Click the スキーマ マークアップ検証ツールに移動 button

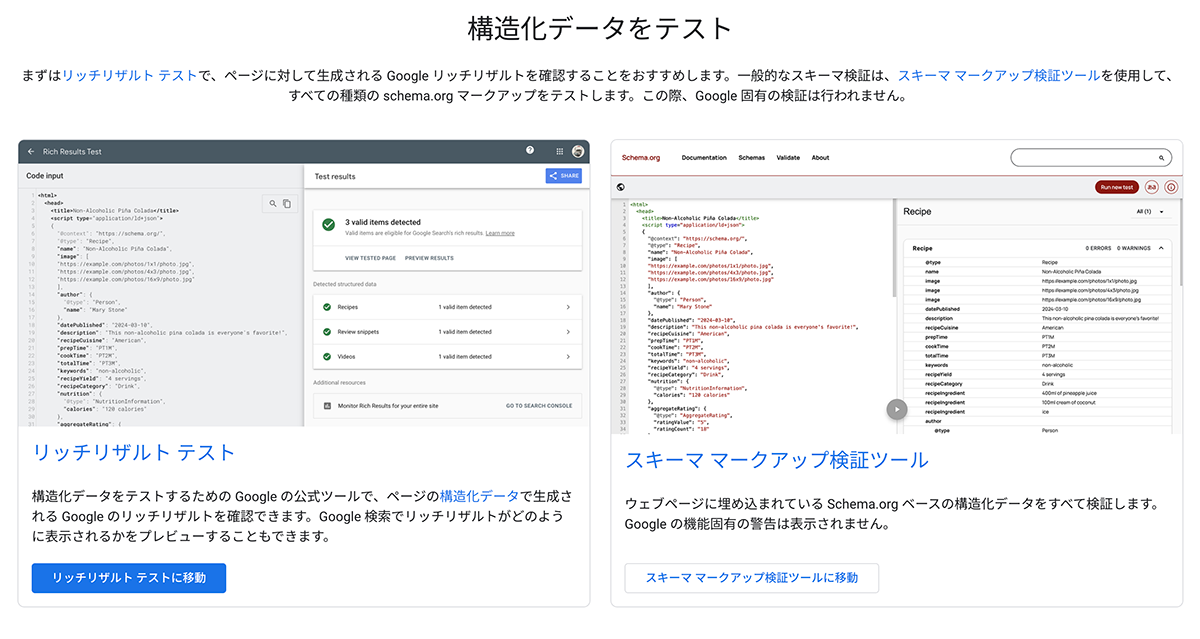point(751,578)
